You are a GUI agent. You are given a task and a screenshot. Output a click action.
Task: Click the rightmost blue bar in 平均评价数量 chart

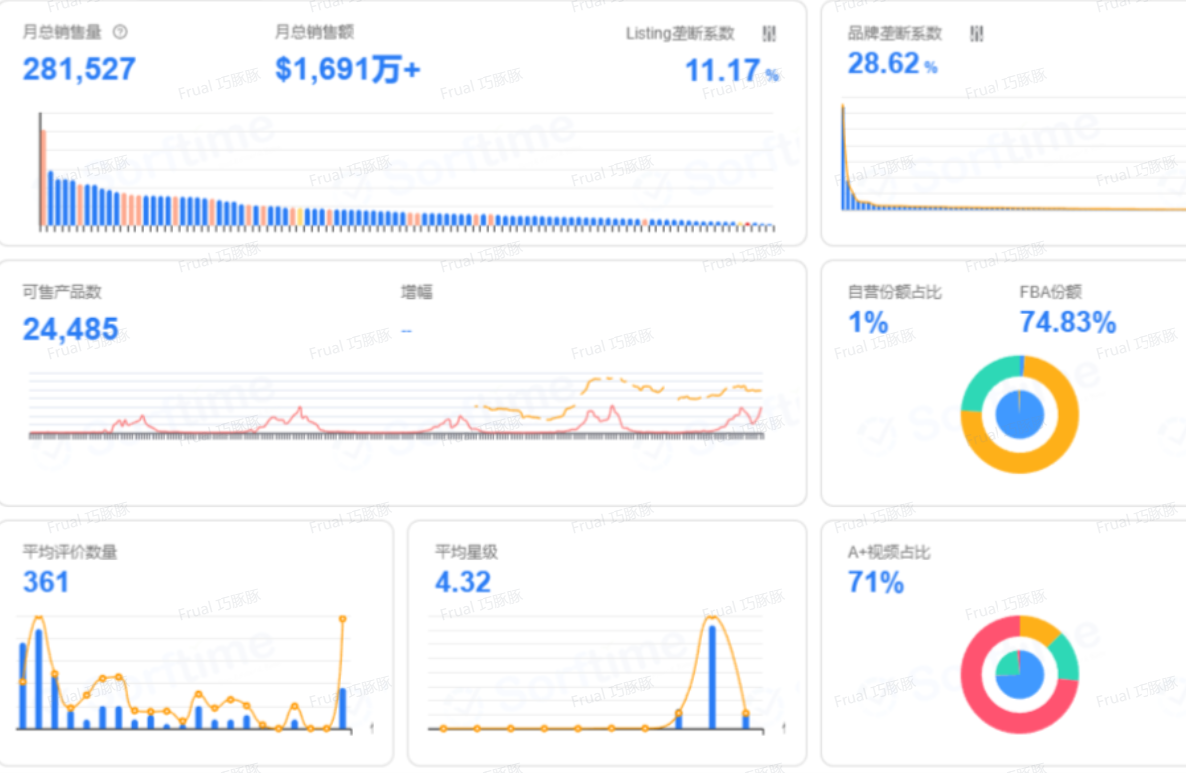[343, 708]
